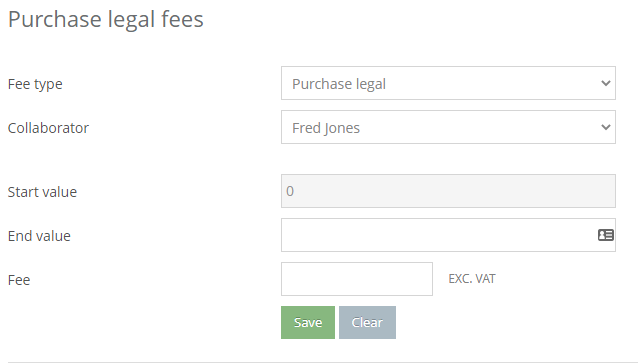Choose the 'Fred Jones' collaborator text
The width and height of the screenshot is (638, 363).
[x=326, y=128]
